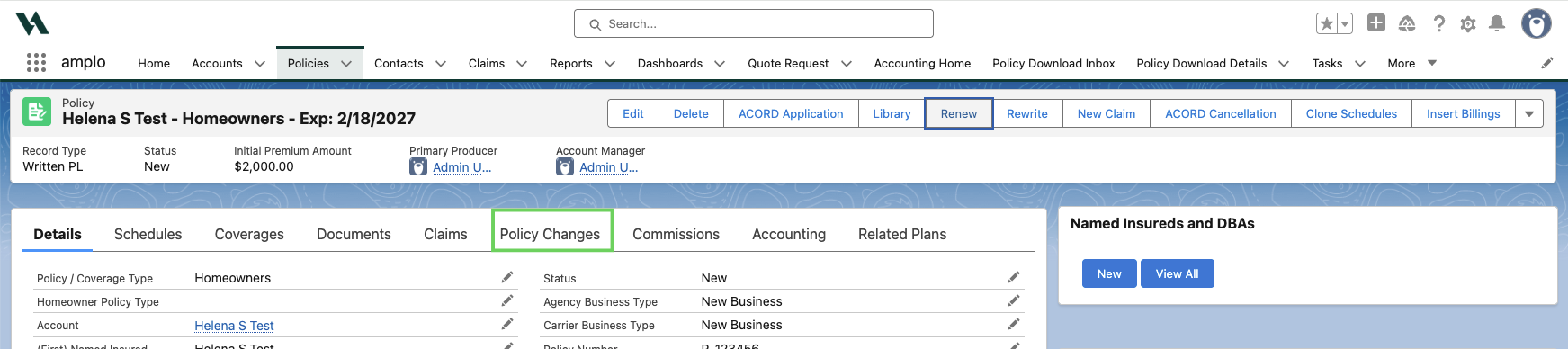Expand the Policies nav dropdown chevron

(x=347, y=64)
